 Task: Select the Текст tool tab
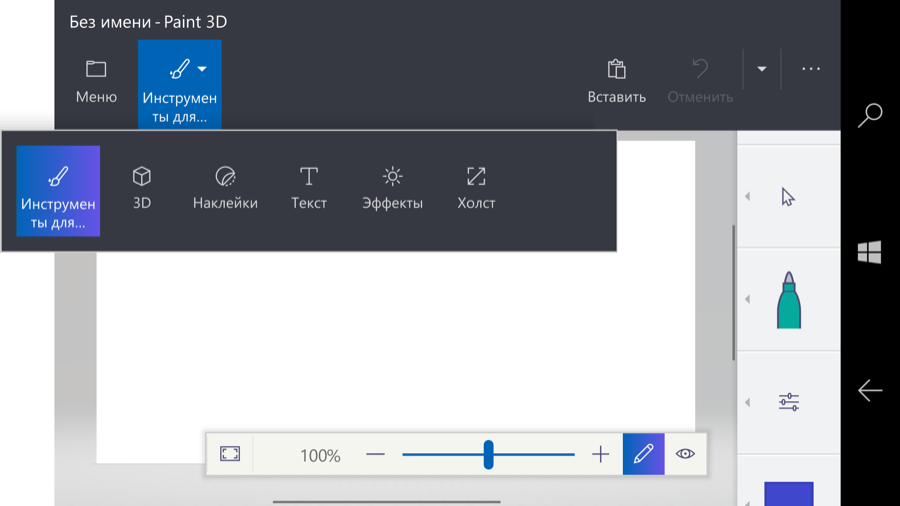point(309,188)
